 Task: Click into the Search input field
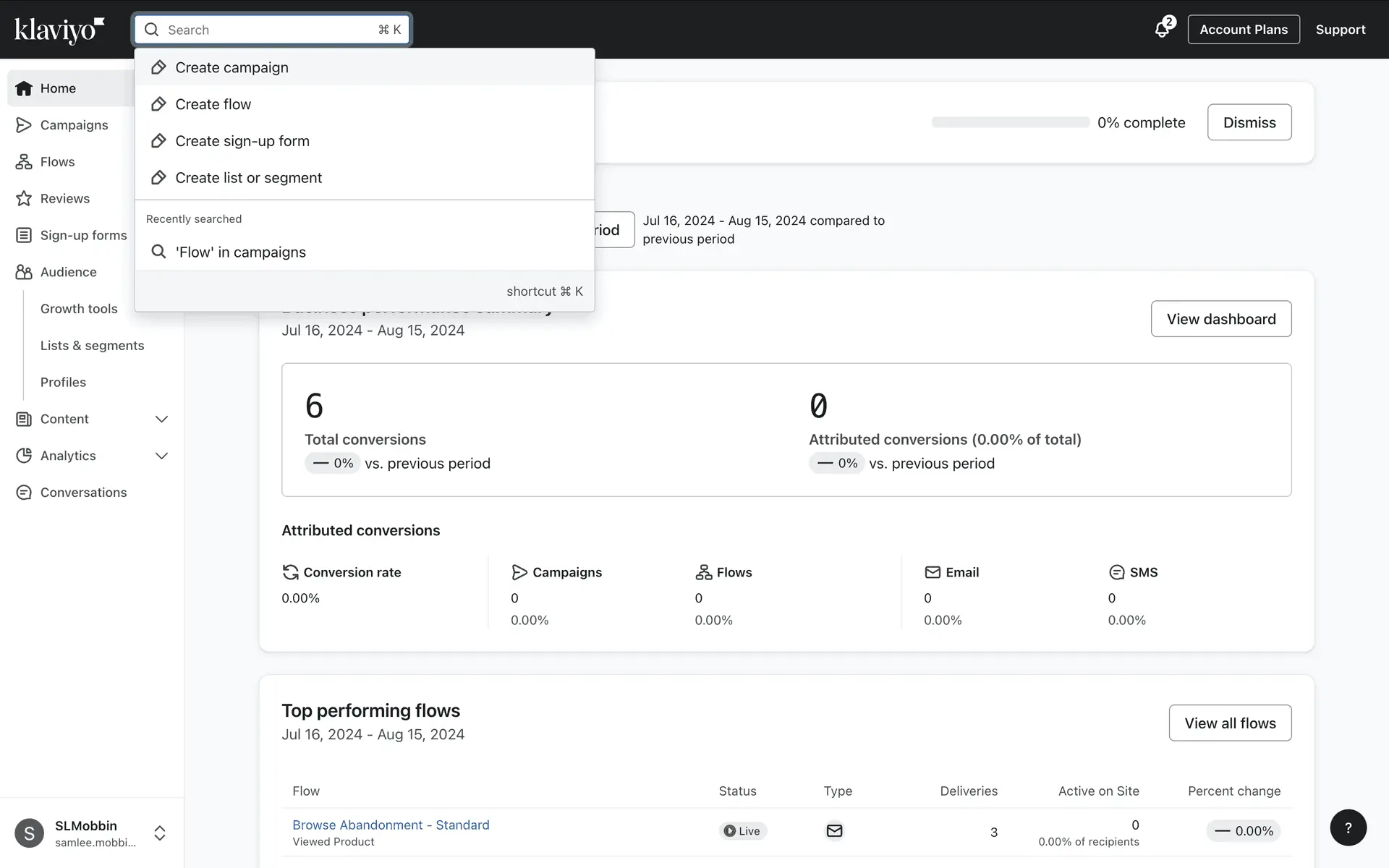(268, 30)
